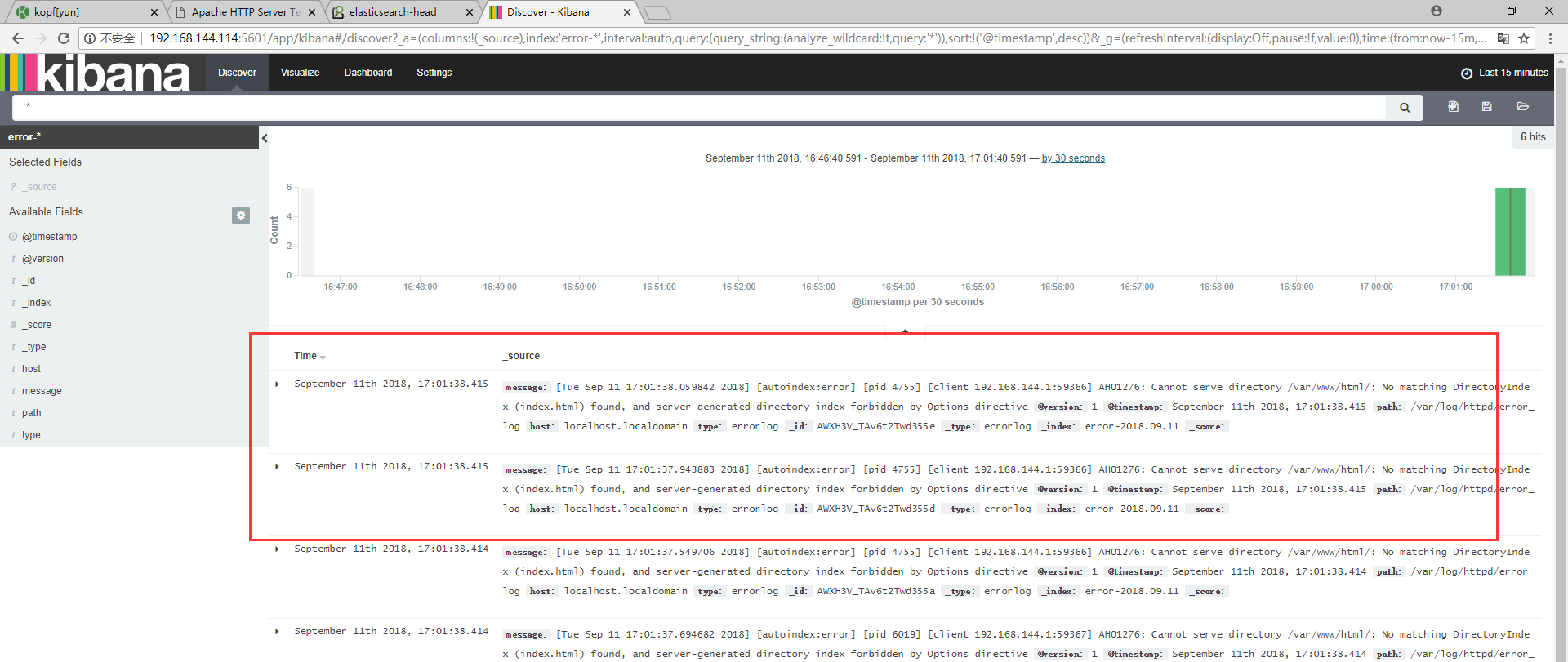This screenshot has height=662, width=1568.
Task: Select the host field
Action: click(31, 369)
